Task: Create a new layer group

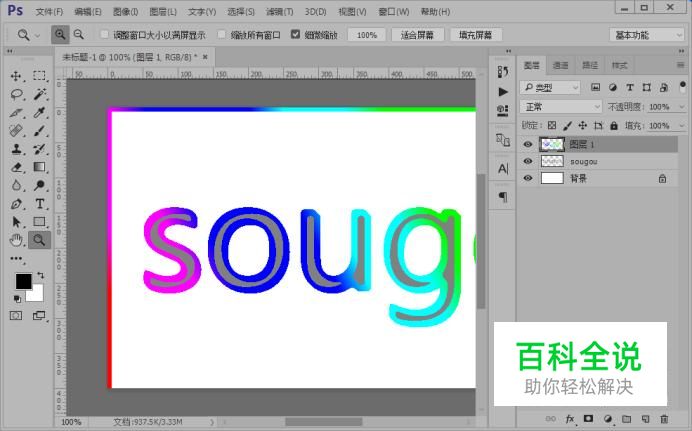Action: (627, 419)
